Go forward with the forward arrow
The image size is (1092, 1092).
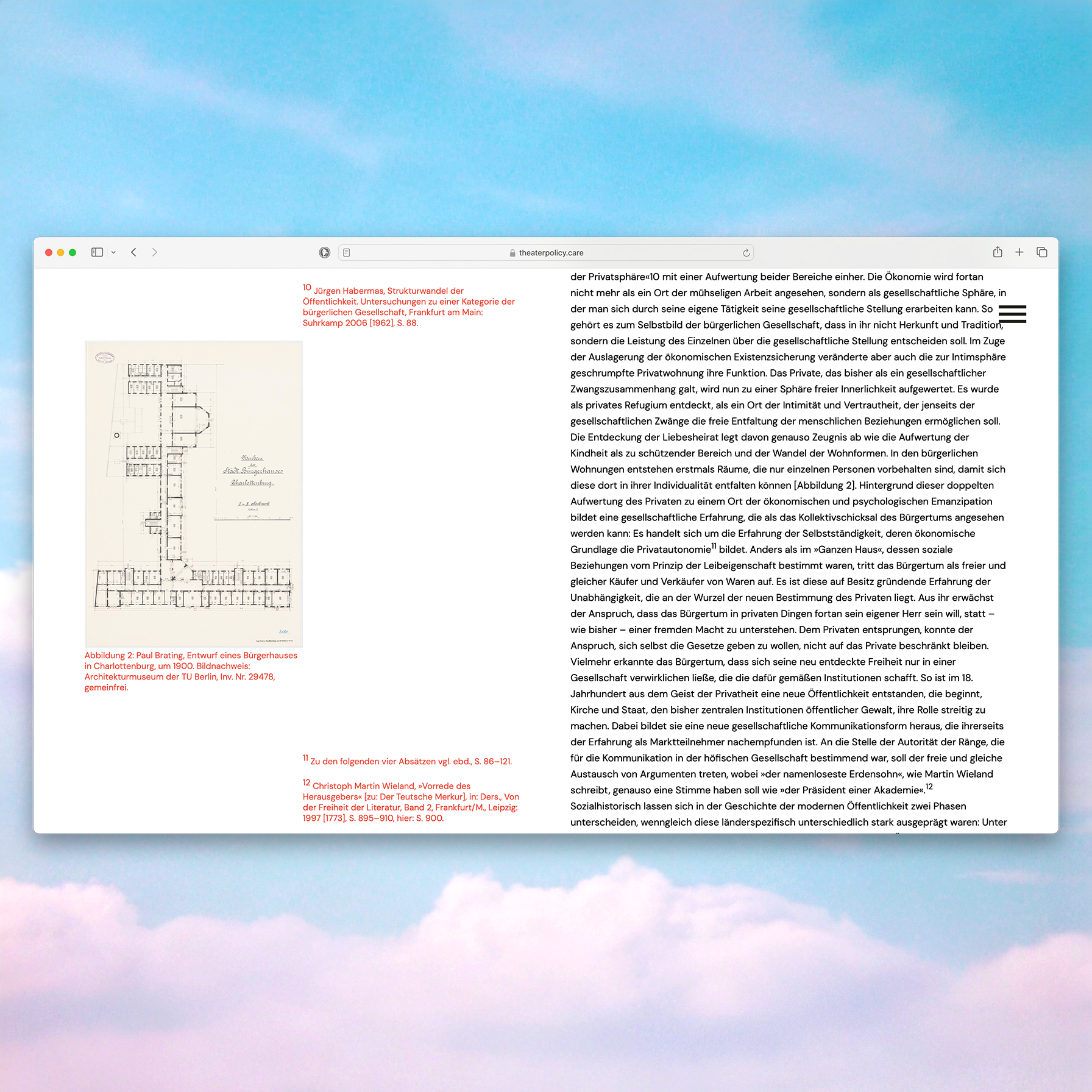point(155,252)
